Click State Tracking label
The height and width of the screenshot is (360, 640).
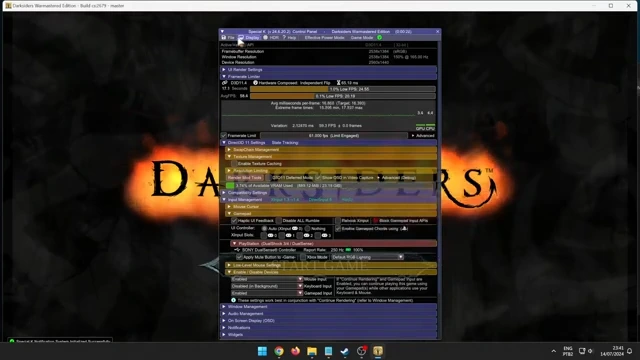pos(285,143)
